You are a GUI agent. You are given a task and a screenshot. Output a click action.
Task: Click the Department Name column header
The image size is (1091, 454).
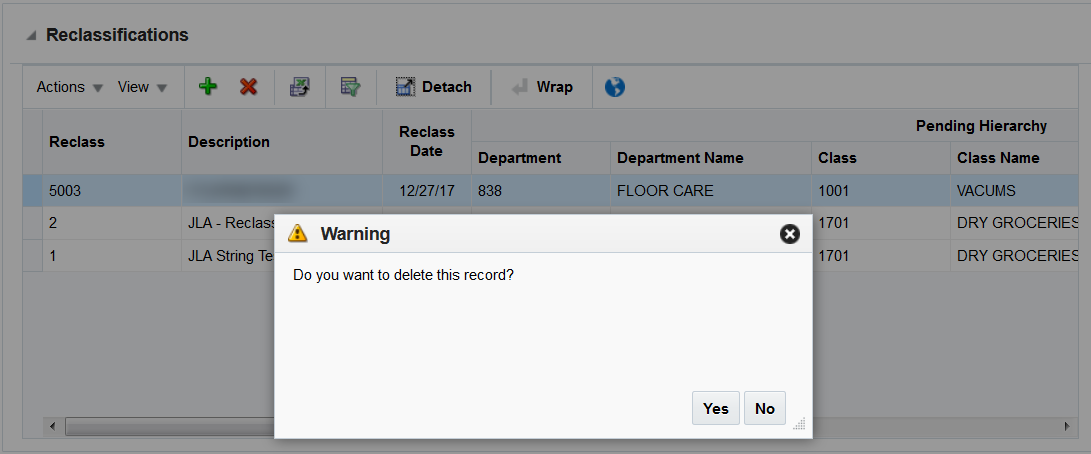710,158
